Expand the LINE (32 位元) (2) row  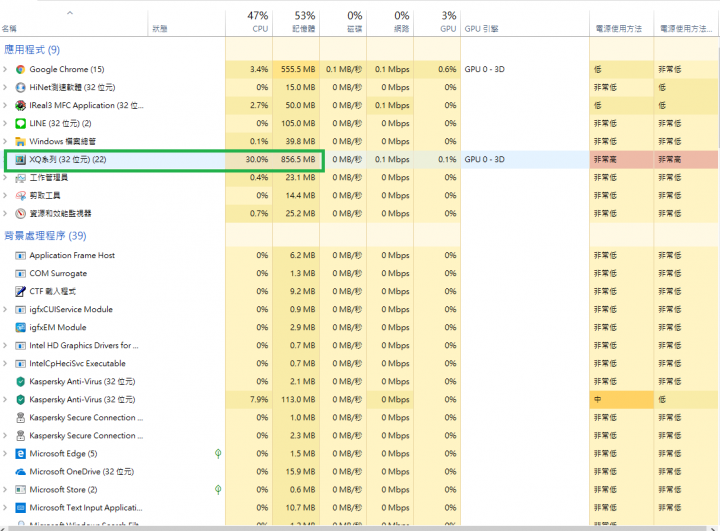(x=5, y=123)
